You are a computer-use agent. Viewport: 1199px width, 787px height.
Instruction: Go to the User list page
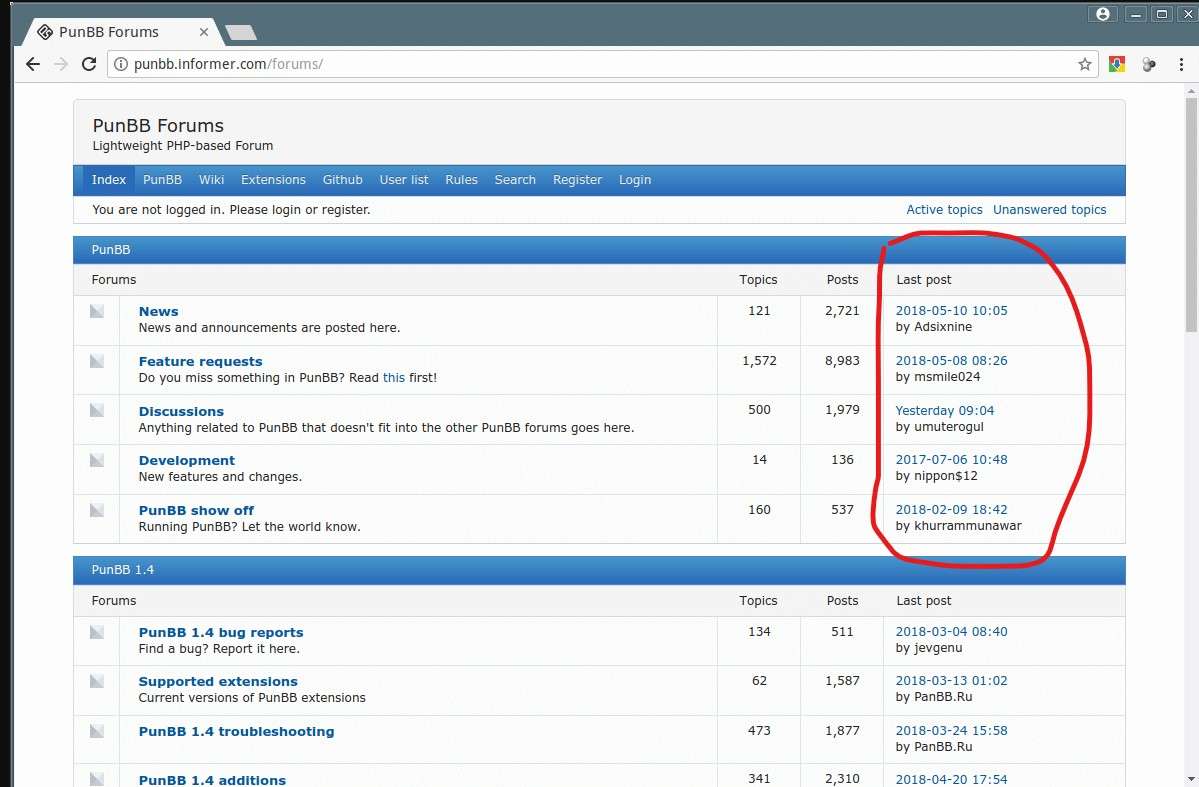pos(403,180)
